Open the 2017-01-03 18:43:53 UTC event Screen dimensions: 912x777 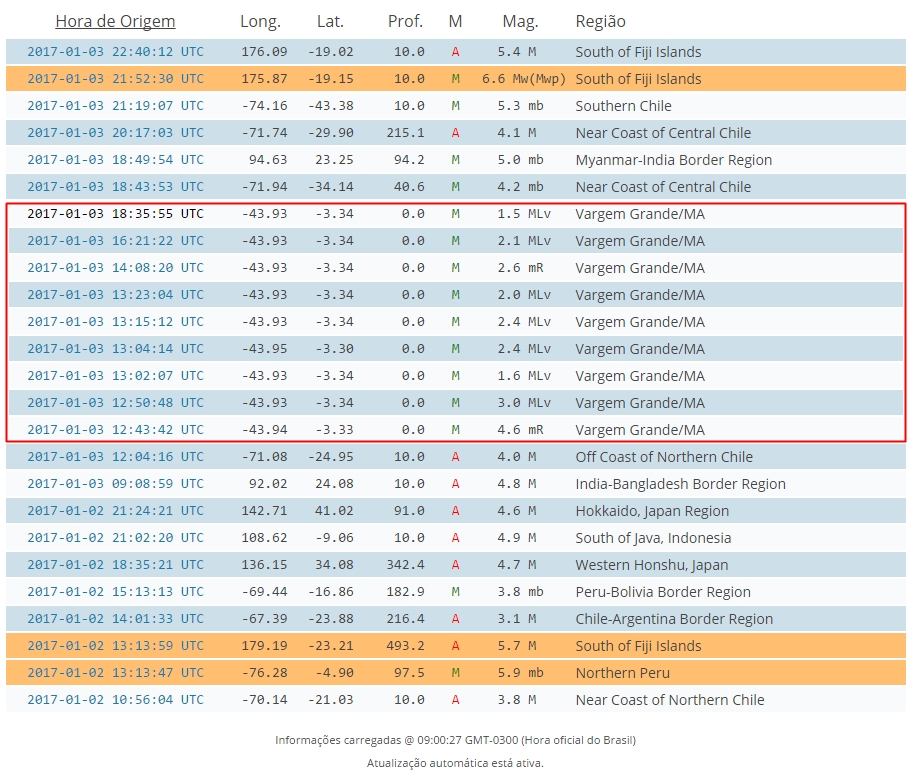[x=115, y=187]
